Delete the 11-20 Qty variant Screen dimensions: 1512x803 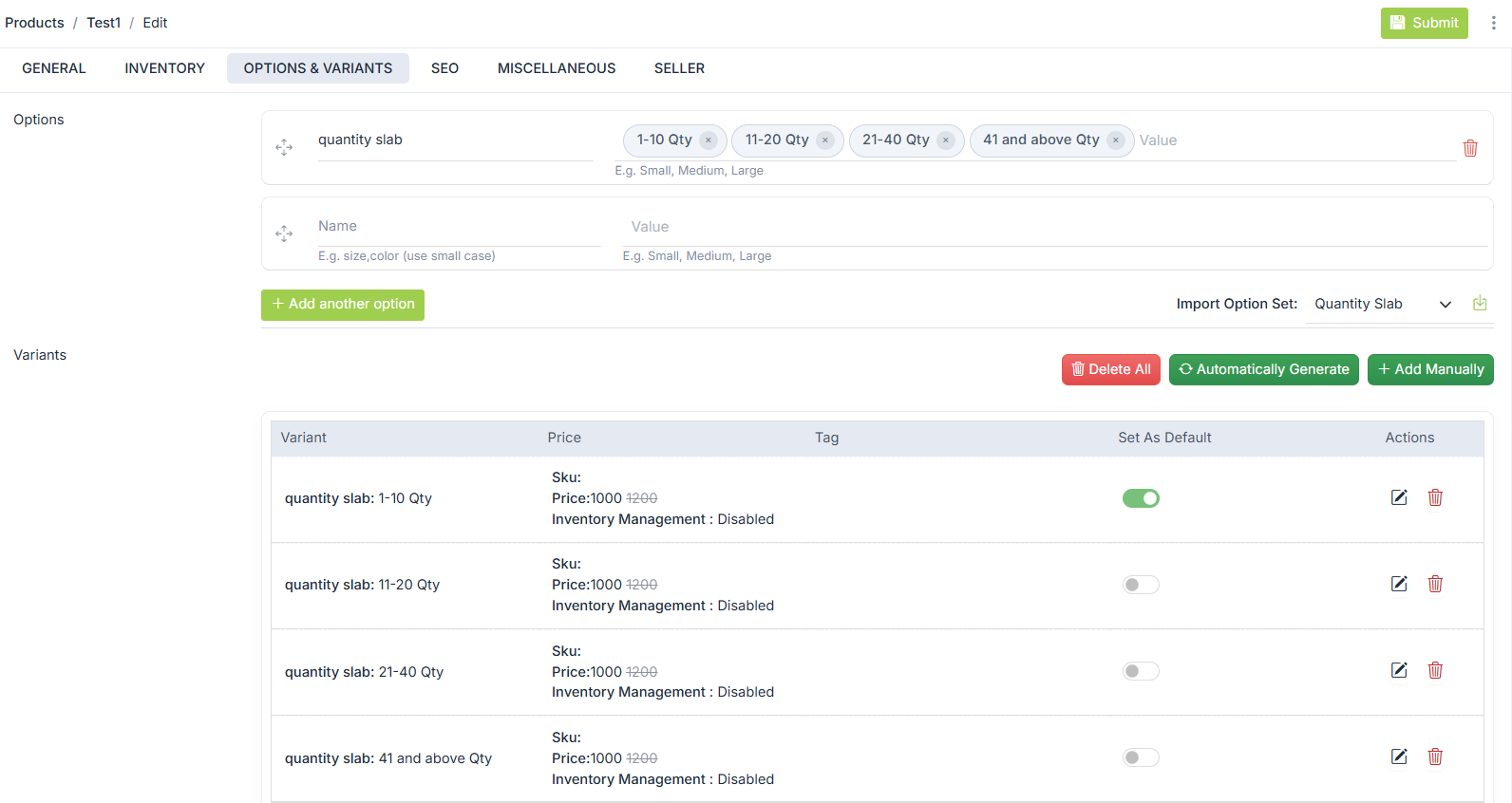click(x=1435, y=584)
